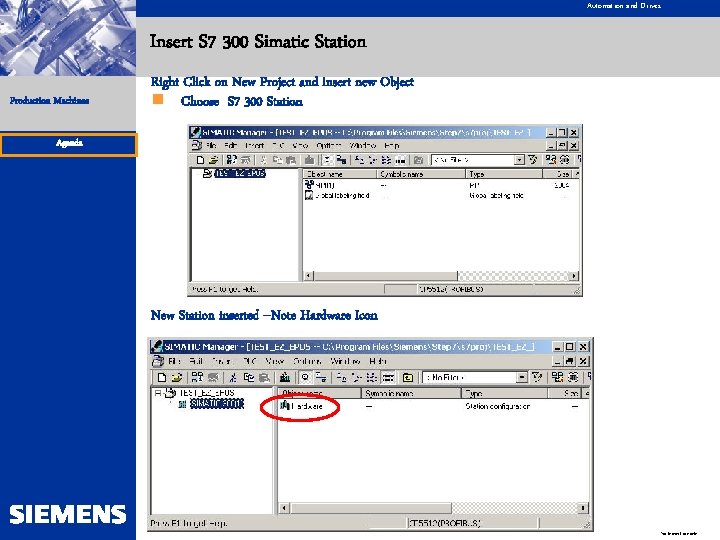Click Download icon in upper window toolbar

tap(309, 160)
